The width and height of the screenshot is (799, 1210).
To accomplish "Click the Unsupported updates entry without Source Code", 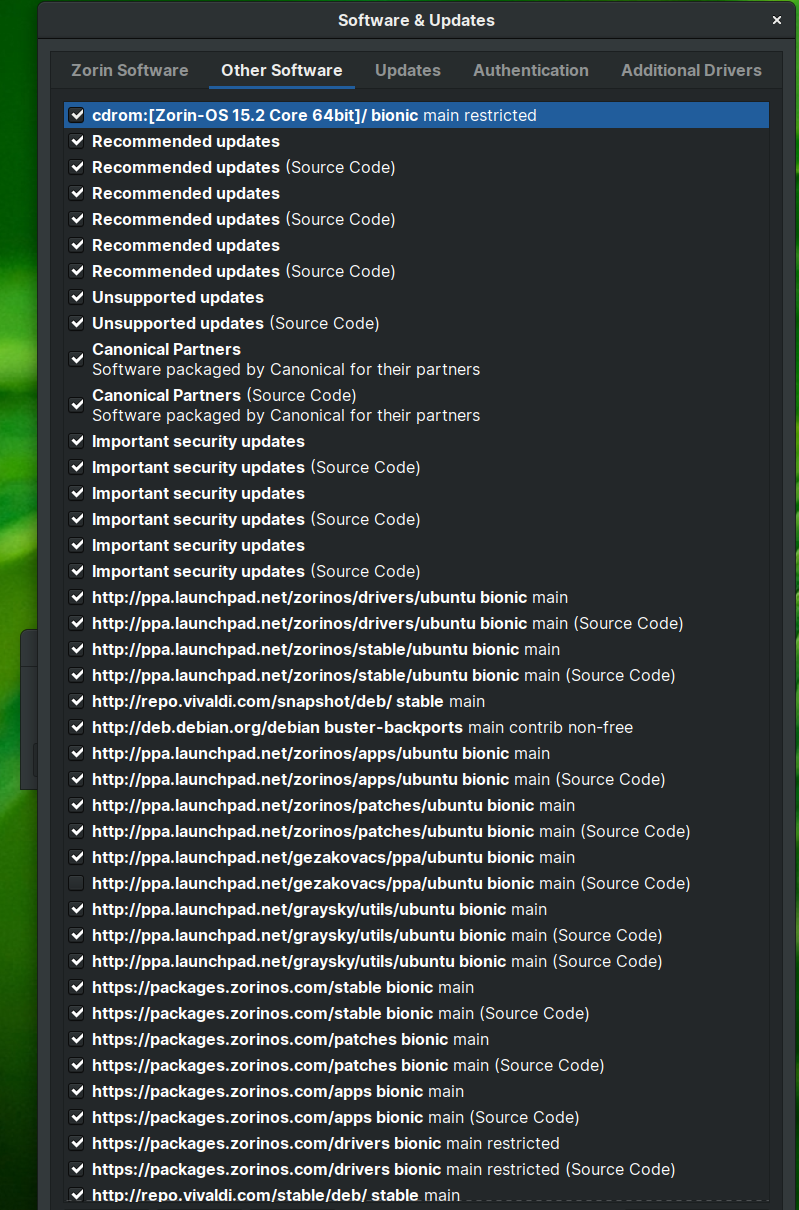I will (178, 297).
